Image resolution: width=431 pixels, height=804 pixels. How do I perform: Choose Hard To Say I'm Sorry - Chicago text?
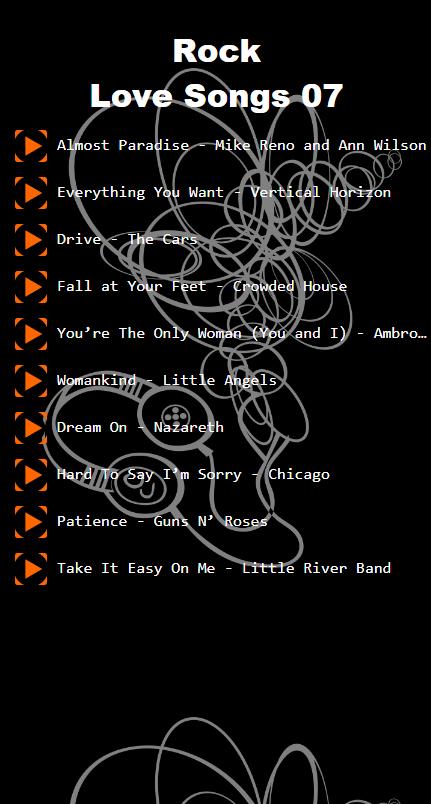pos(193,474)
